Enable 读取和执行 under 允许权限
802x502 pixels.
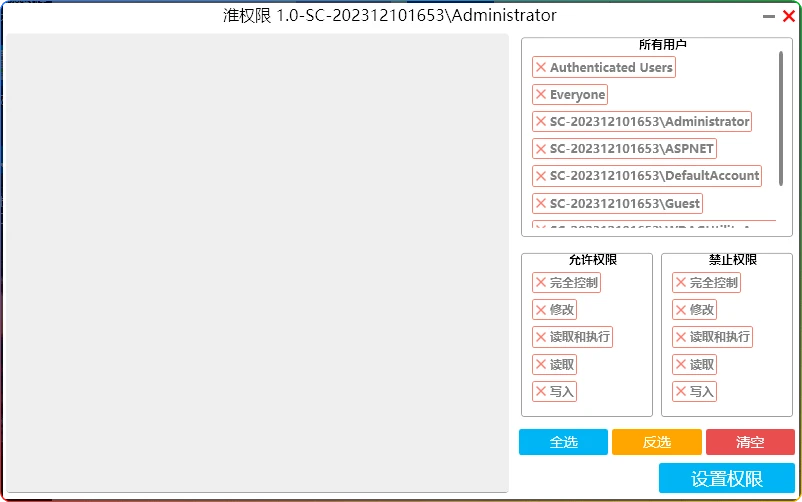tap(572, 337)
